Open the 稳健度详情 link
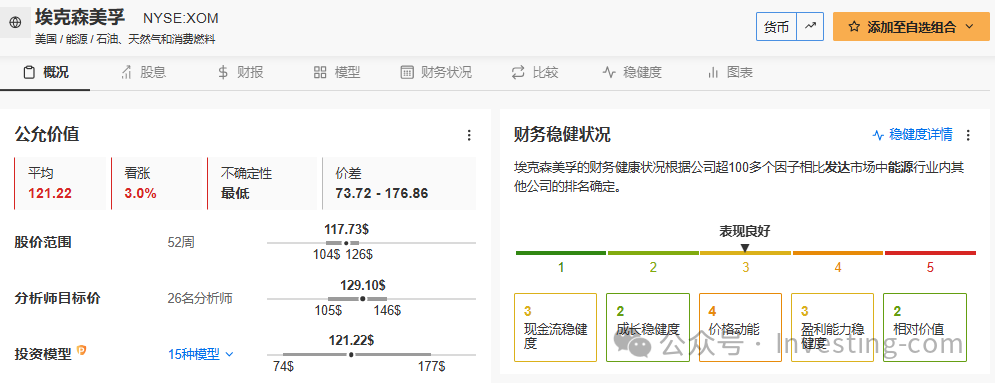The width and height of the screenshot is (995, 383). point(920,134)
